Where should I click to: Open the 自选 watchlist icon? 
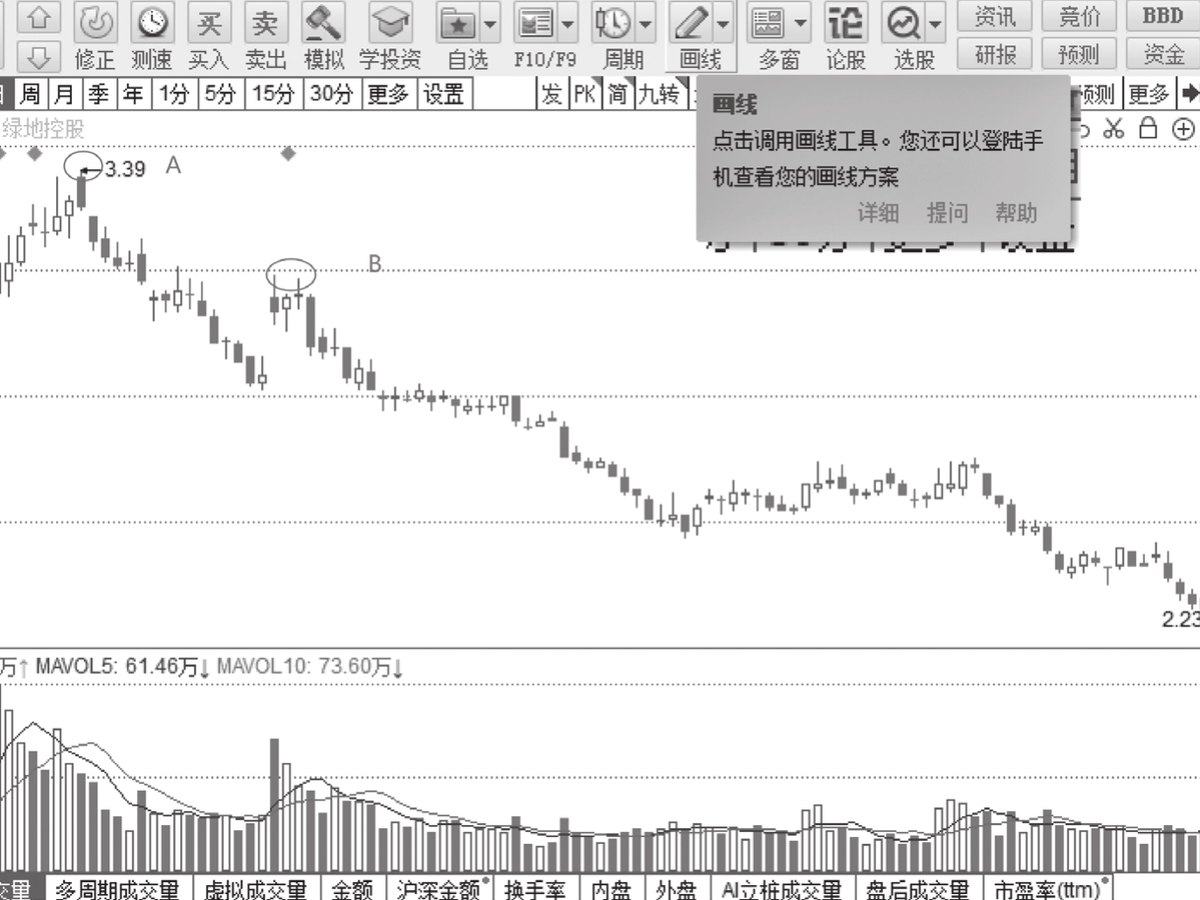click(459, 22)
